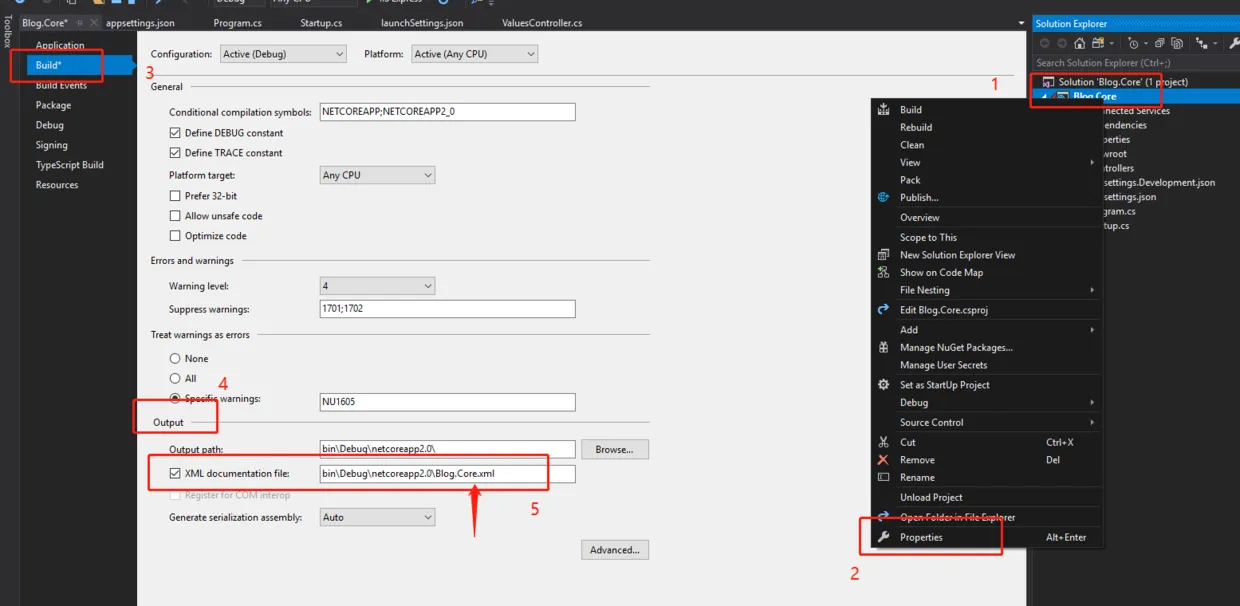1240x606 pixels.
Task: Click the Build icon in the context menu
Action: pyautogui.click(x=883, y=110)
